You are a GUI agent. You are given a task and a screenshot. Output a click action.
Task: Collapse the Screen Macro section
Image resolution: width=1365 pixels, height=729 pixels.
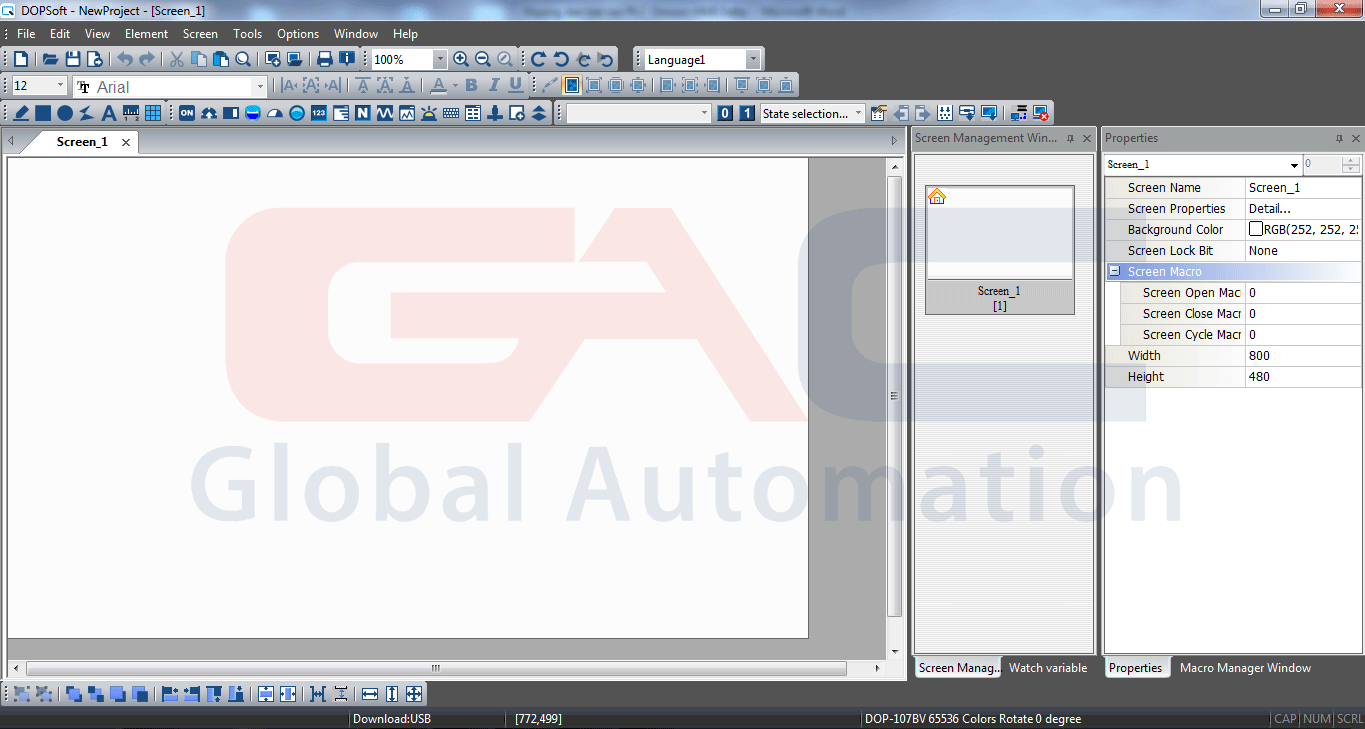pos(1114,272)
